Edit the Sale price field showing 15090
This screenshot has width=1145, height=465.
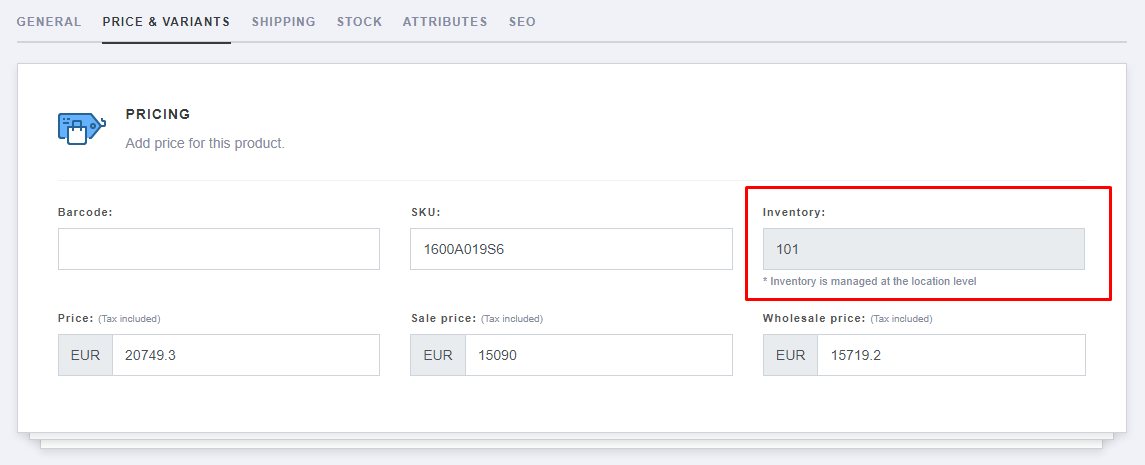point(599,356)
